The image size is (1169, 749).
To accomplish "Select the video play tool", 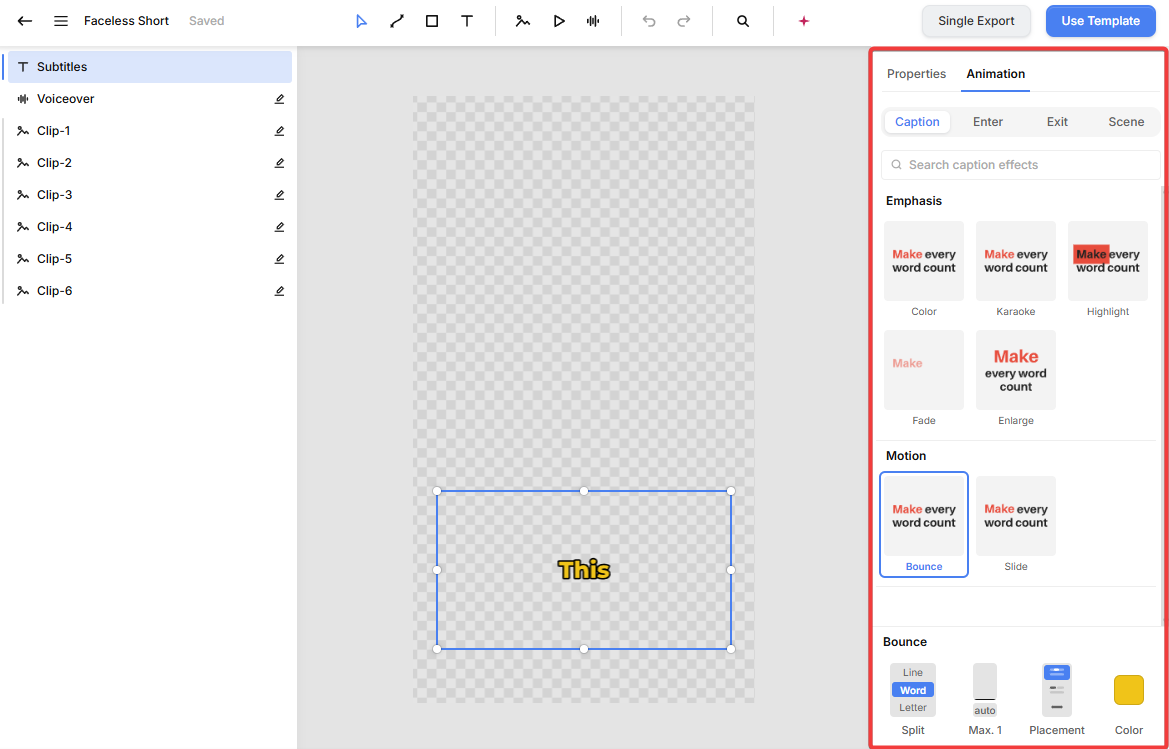I will pyautogui.click(x=558, y=21).
